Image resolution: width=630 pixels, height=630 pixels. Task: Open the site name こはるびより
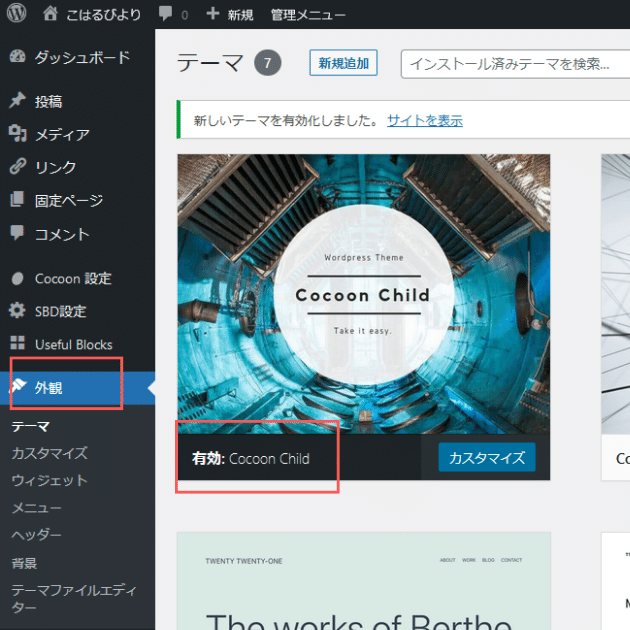pos(103,15)
